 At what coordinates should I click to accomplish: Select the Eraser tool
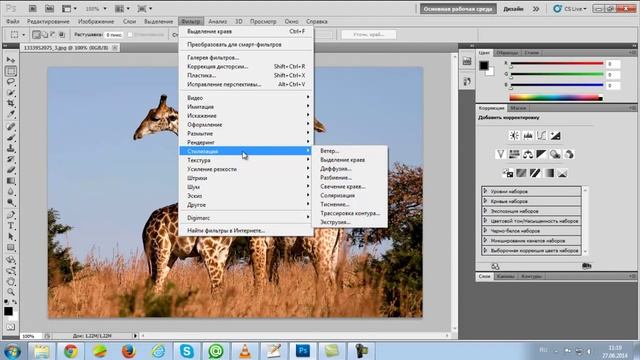[11, 170]
